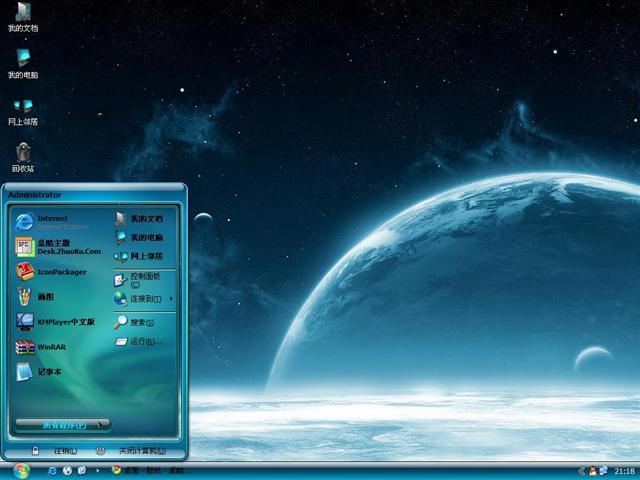Click the power icon beside 关闭计算机

tap(100, 451)
